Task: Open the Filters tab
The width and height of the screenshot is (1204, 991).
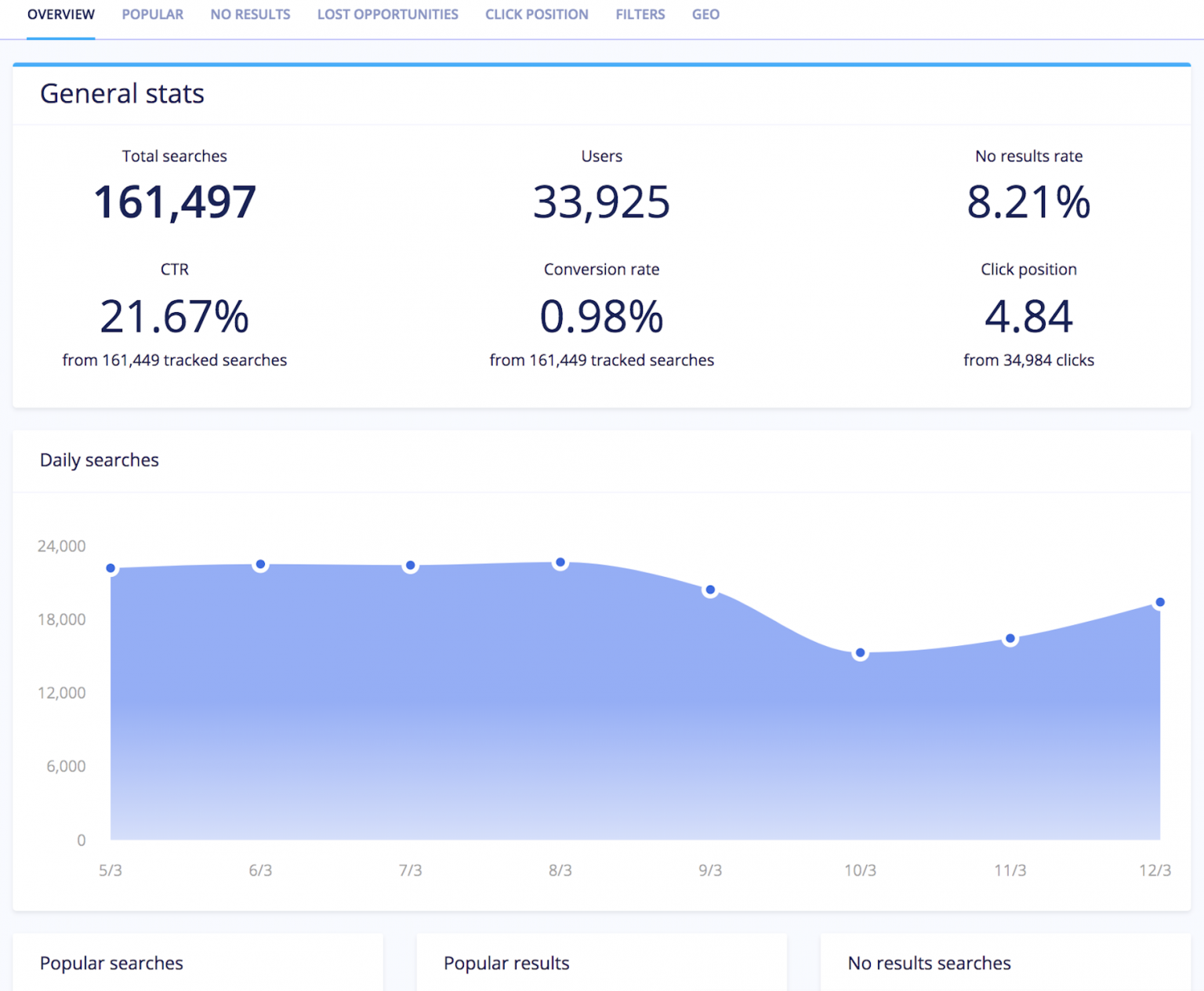Action: 640,15
